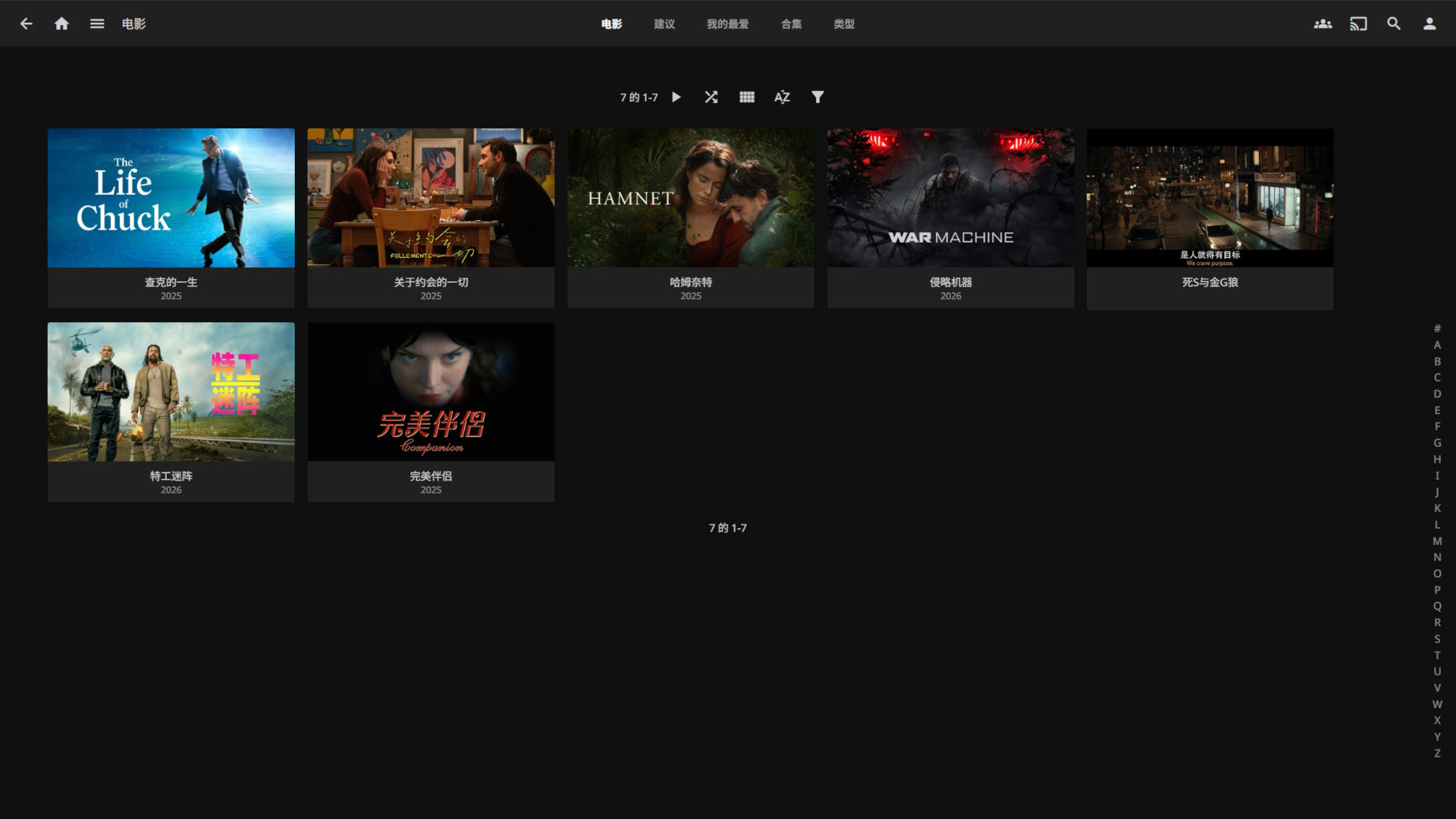Switch to the 合集 tab

tap(791, 24)
